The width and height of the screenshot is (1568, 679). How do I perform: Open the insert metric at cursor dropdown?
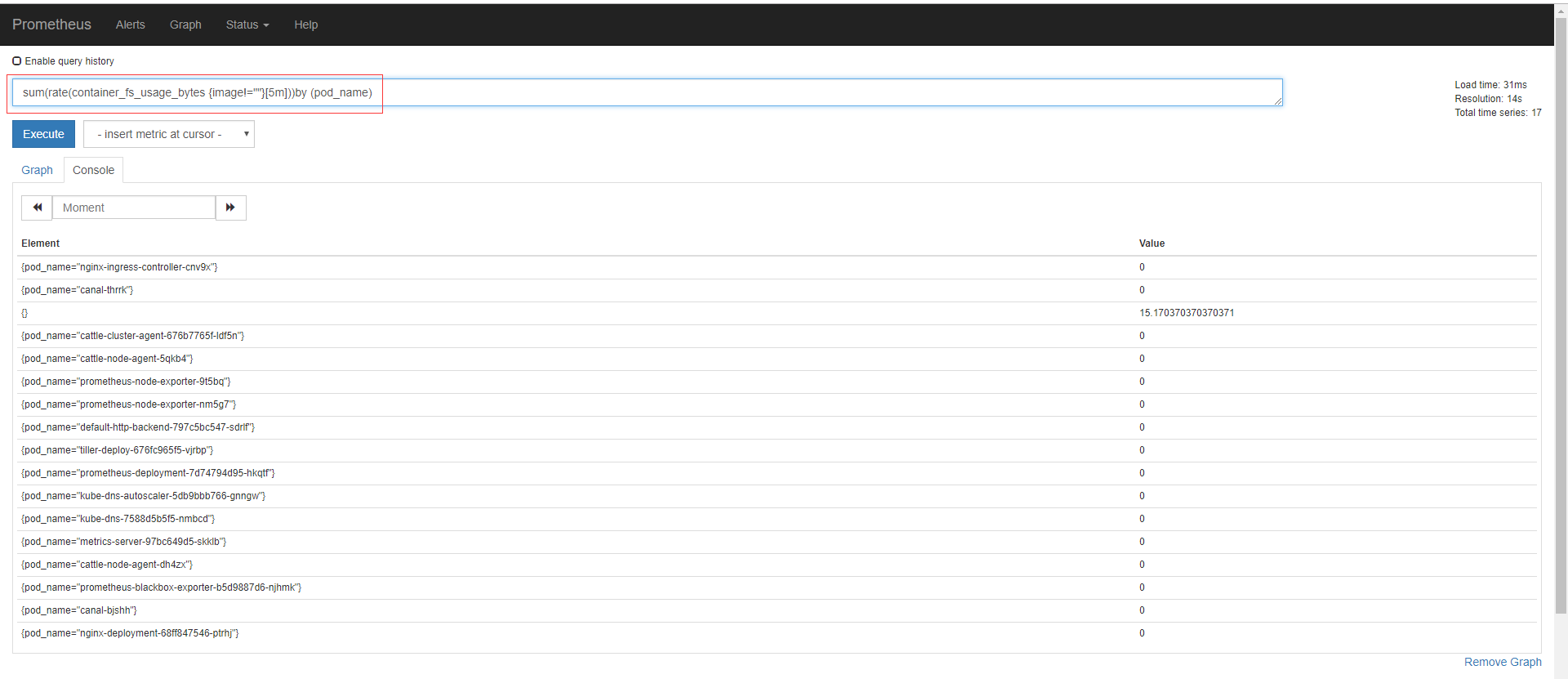click(x=159, y=133)
